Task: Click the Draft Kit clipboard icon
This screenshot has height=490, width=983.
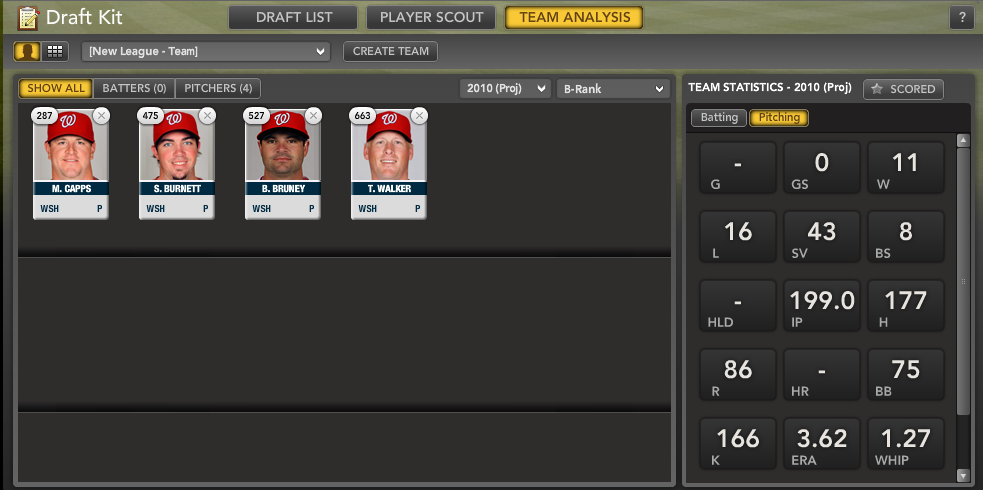Action: coord(28,18)
